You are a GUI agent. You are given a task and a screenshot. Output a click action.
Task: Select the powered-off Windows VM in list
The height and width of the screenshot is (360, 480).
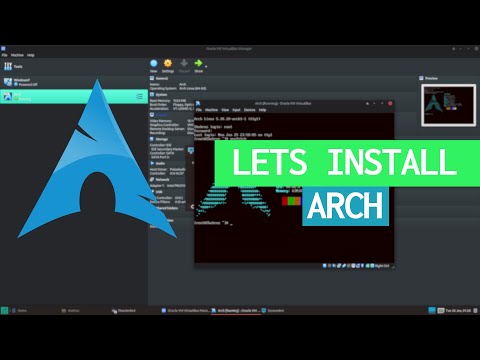pyautogui.click(x=74, y=82)
